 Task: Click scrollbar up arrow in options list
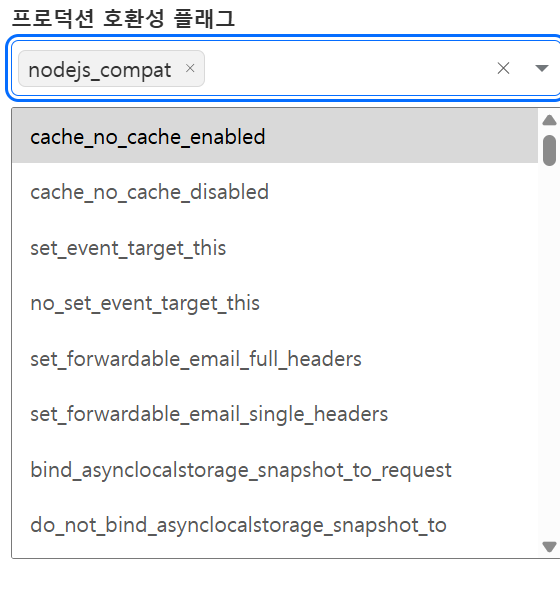(x=549, y=120)
